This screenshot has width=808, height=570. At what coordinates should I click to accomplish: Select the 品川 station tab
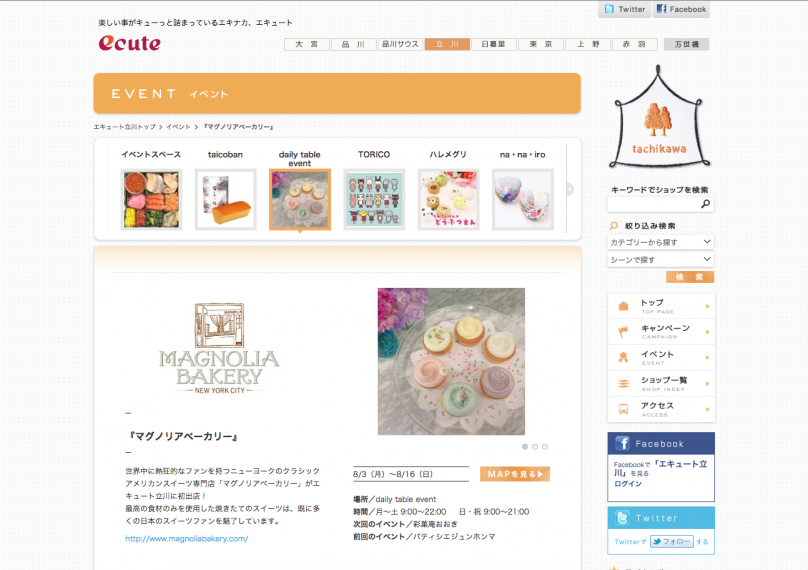pos(354,44)
